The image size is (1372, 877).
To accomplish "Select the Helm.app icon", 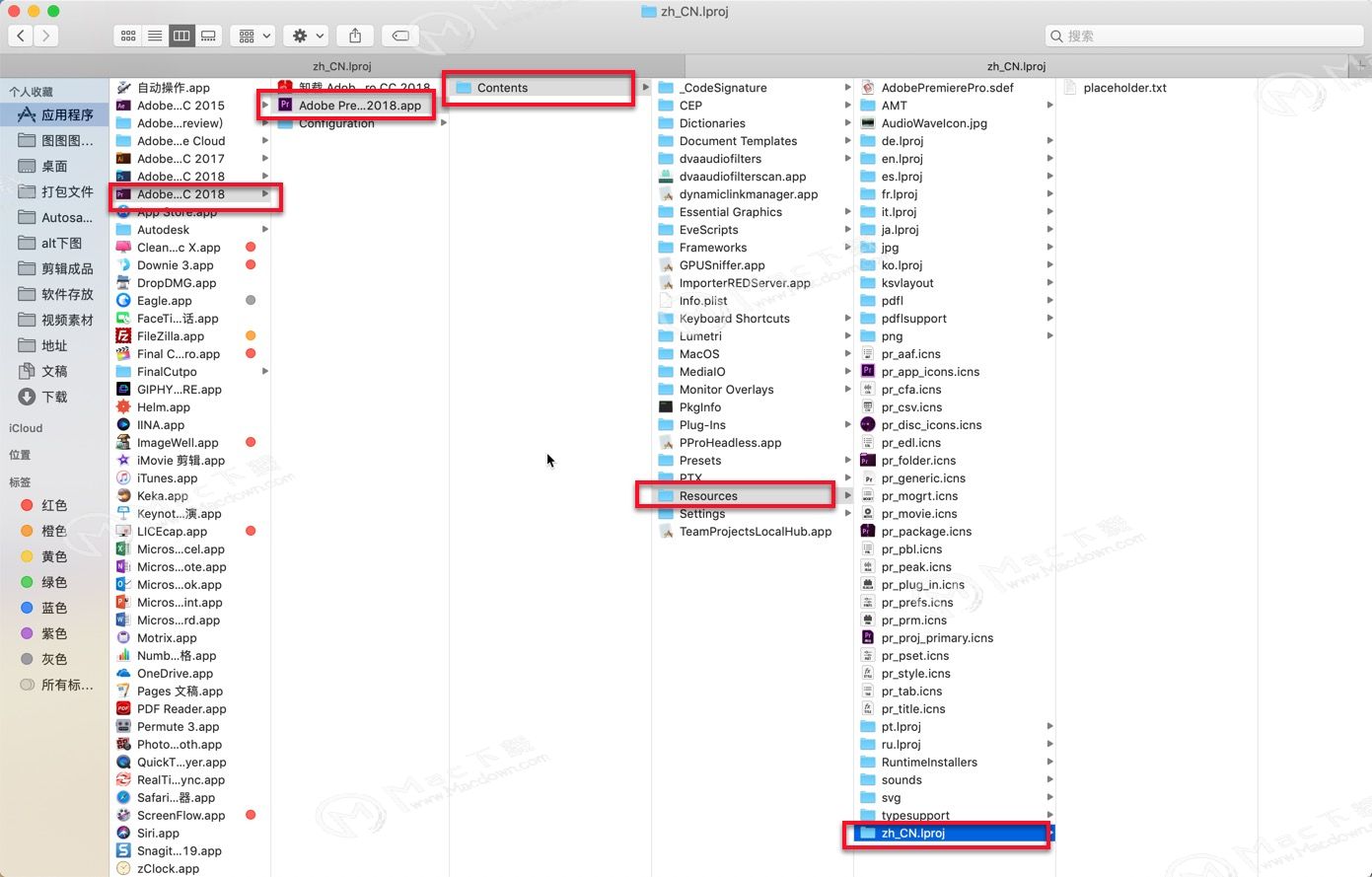I will tap(123, 407).
